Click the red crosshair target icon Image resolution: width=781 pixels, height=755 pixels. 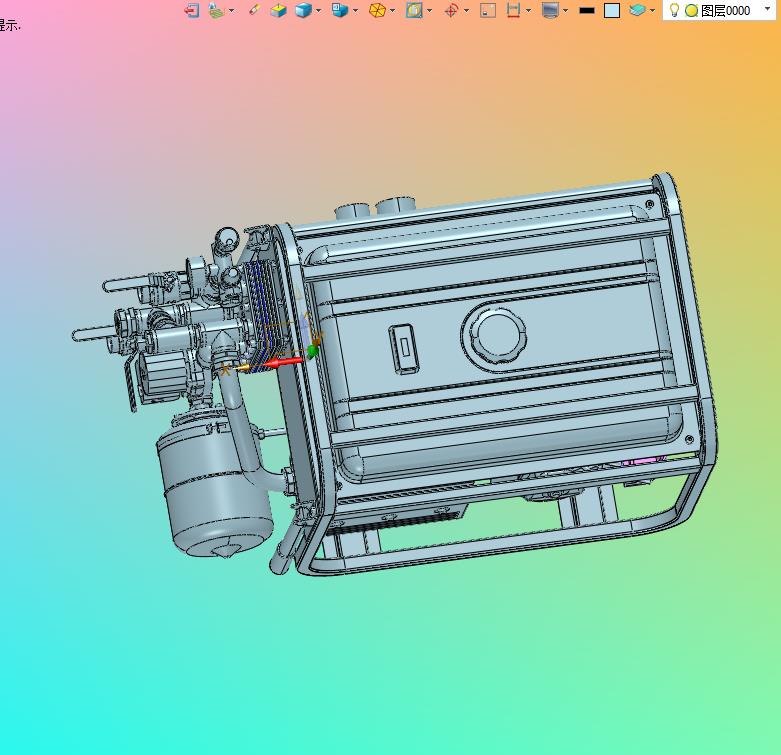point(451,10)
